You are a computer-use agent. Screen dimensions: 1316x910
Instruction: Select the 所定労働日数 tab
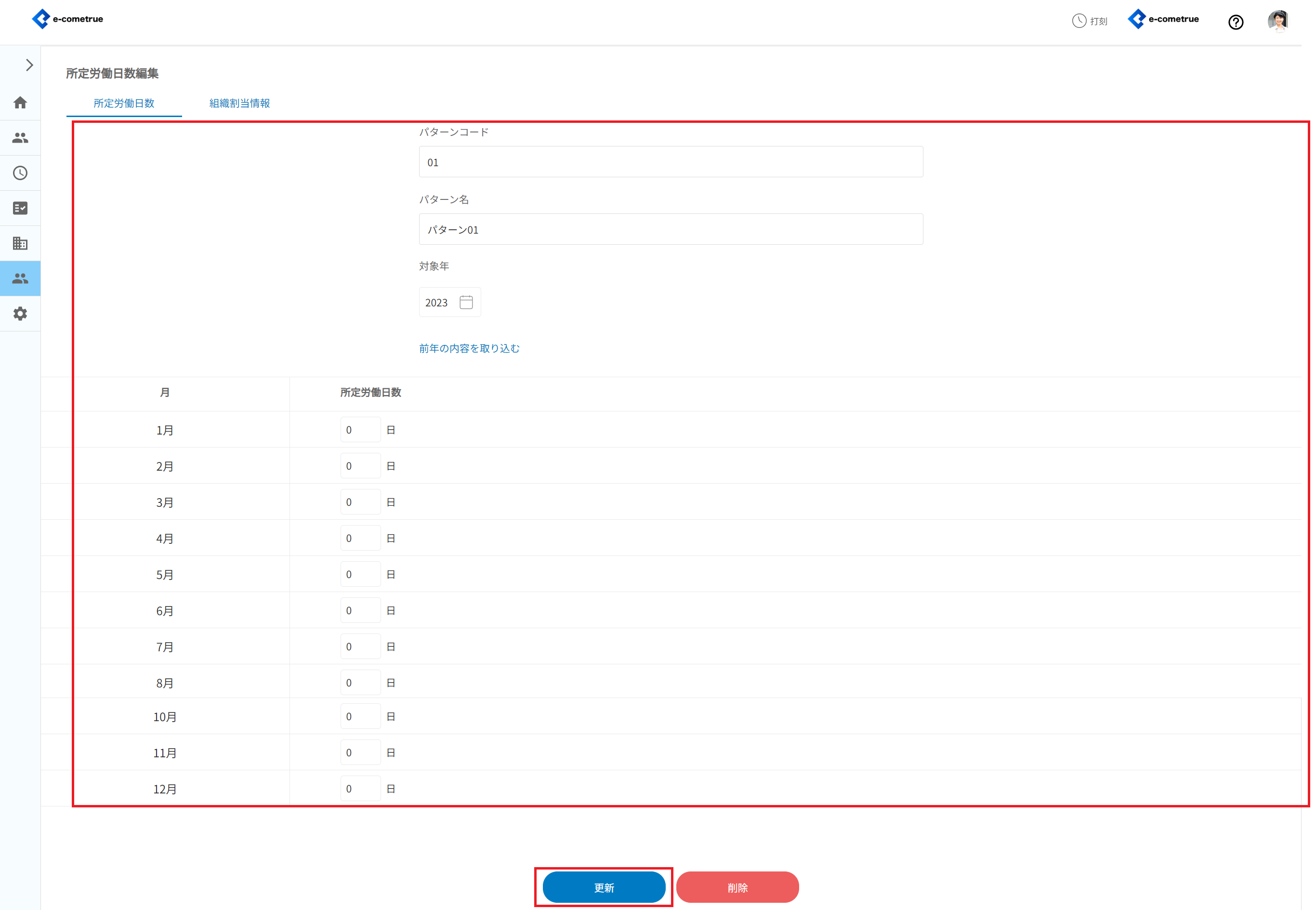coord(124,103)
